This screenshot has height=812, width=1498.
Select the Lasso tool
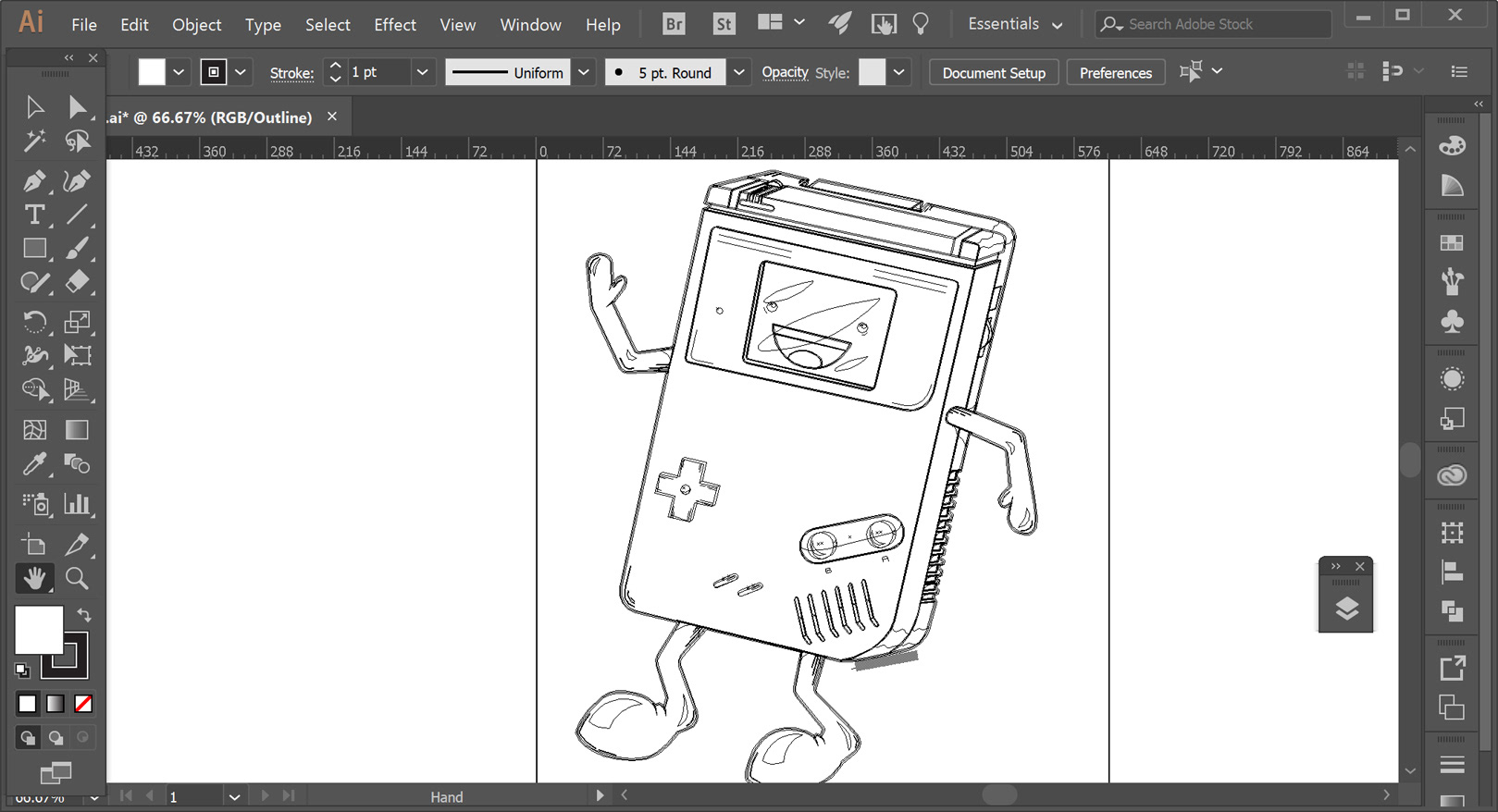coord(78,141)
